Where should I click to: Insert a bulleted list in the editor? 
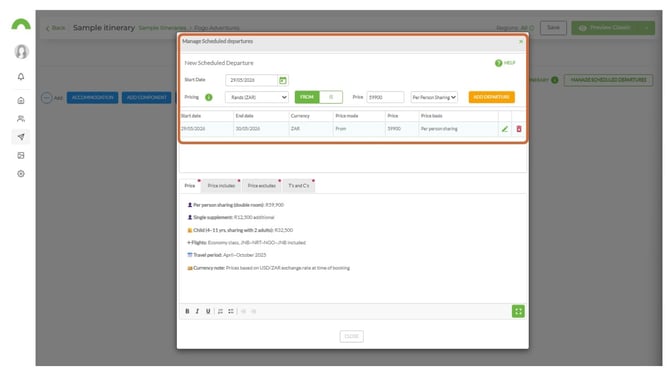(x=231, y=311)
